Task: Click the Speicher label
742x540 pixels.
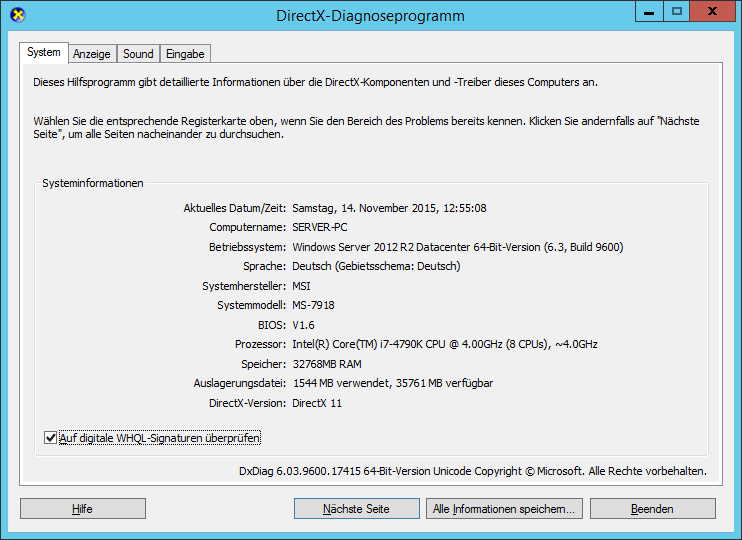Action: point(264,364)
